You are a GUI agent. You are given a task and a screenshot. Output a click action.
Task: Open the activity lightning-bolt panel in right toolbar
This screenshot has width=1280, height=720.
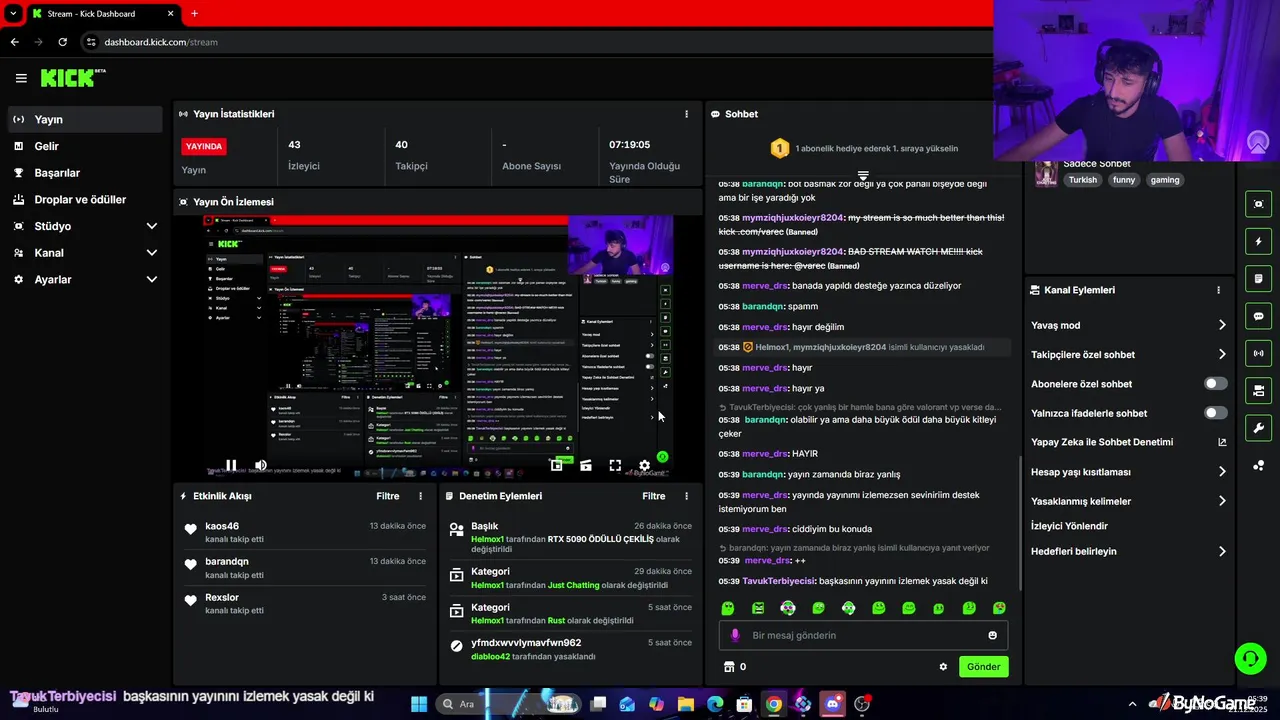(x=1258, y=241)
